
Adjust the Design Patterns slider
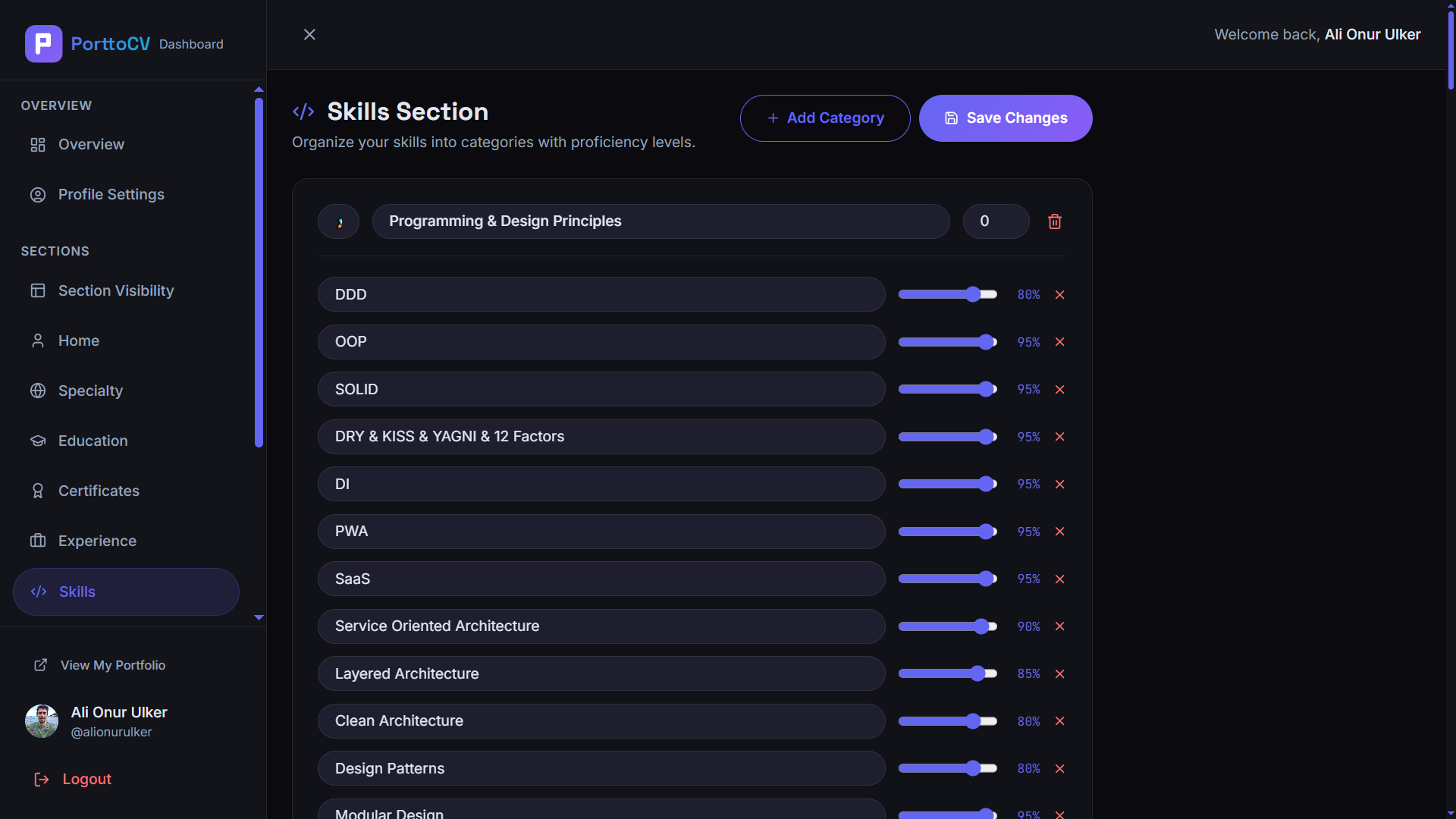pyautogui.click(x=948, y=768)
